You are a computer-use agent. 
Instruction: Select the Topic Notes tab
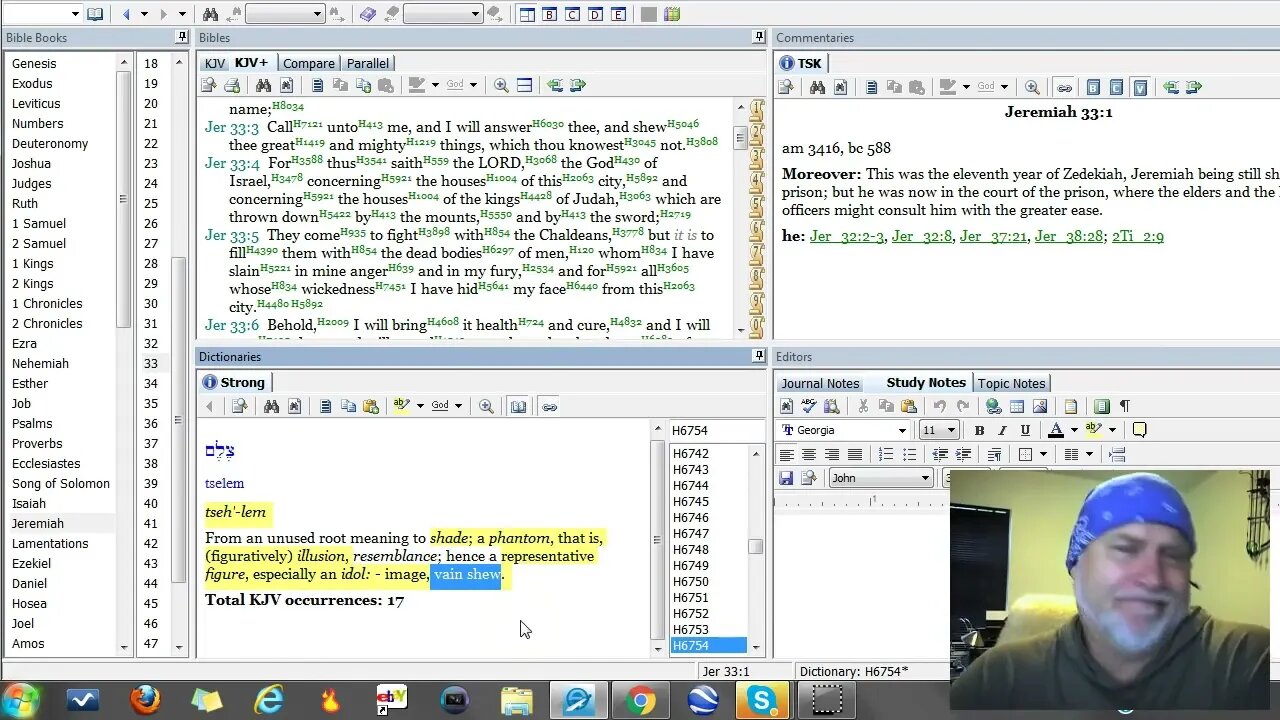(1011, 383)
